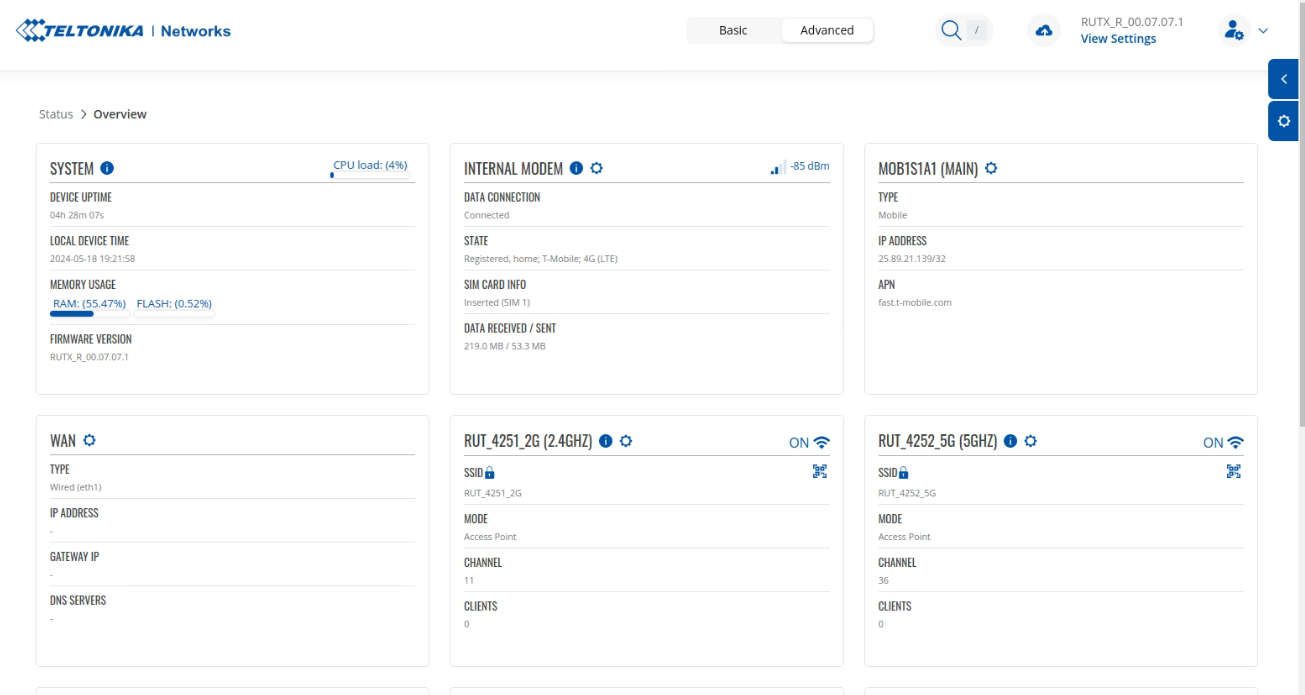Show QR code for RUT_4252_5G
The width and height of the screenshot is (1305, 695).
[x=1234, y=471]
